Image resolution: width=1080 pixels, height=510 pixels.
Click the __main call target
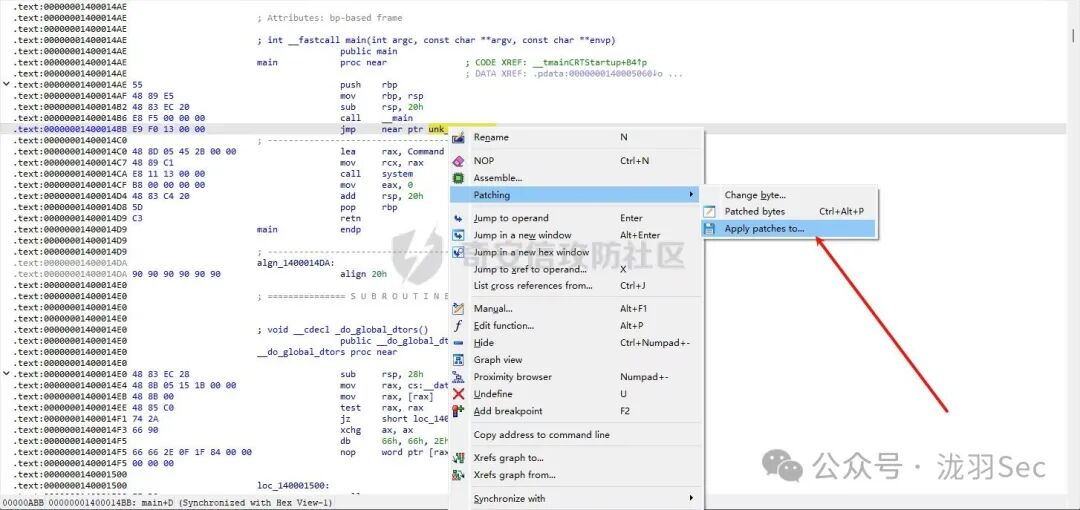(397, 118)
